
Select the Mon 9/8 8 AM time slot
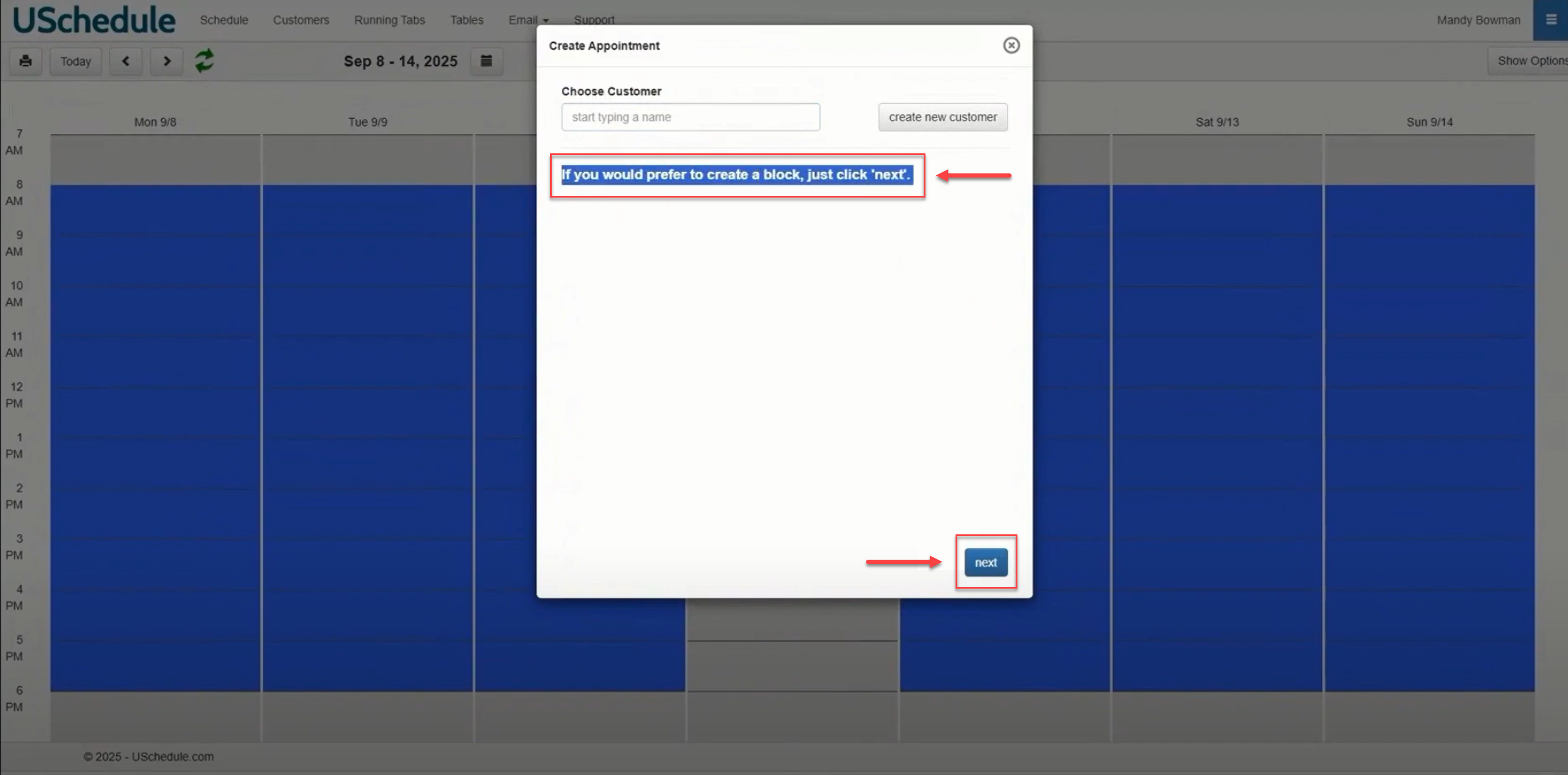[x=154, y=209]
